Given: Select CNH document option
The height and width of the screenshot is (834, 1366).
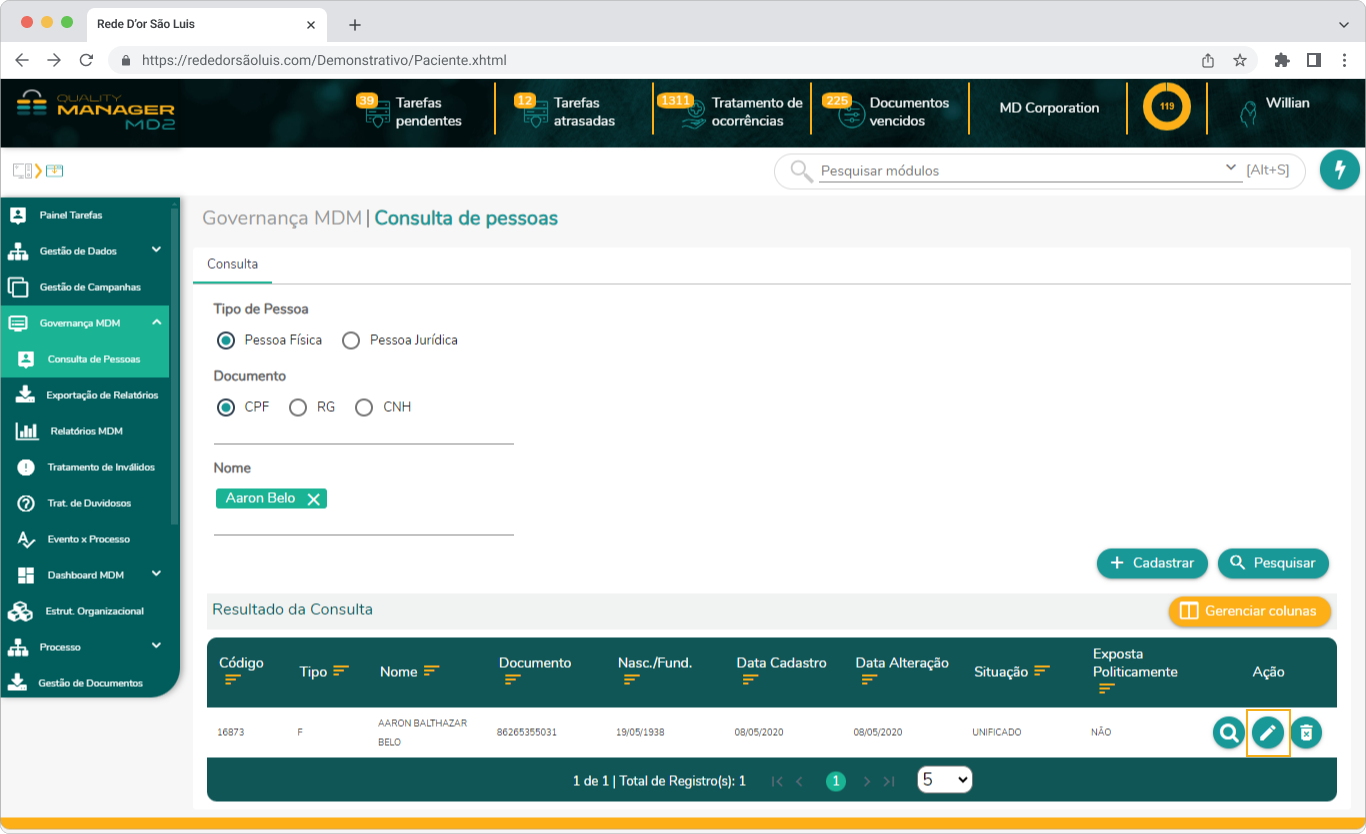Looking at the screenshot, I should (363, 407).
